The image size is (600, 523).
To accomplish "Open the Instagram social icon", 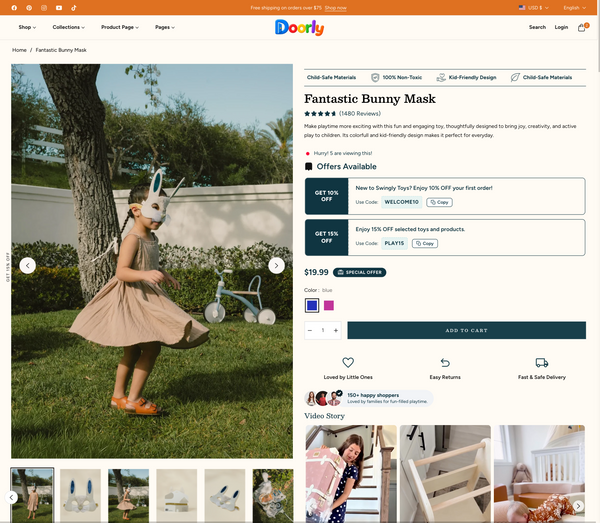I will tap(44, 8).
